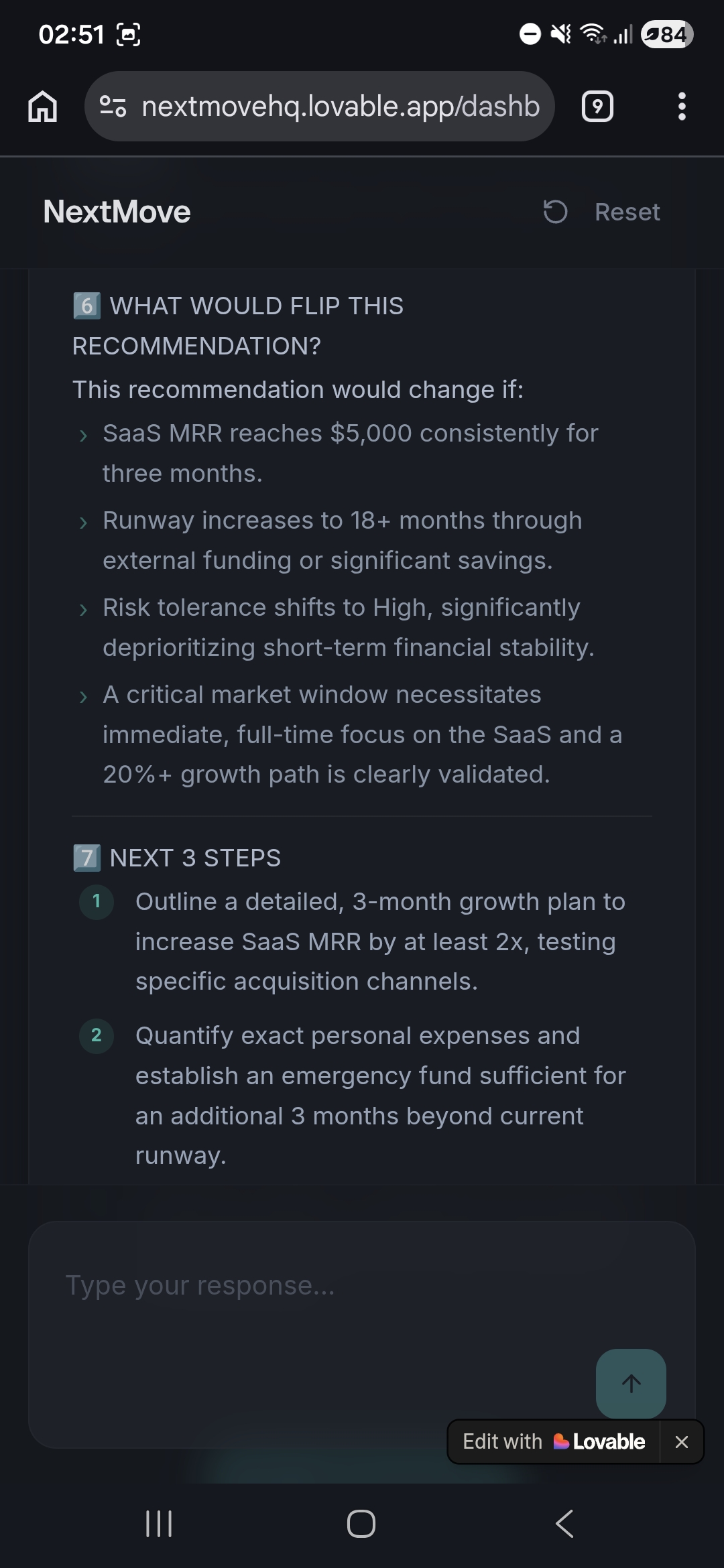
Task: Tap the Android recent apps icon
Action: pyautogui.click(x=158, y=1524)
